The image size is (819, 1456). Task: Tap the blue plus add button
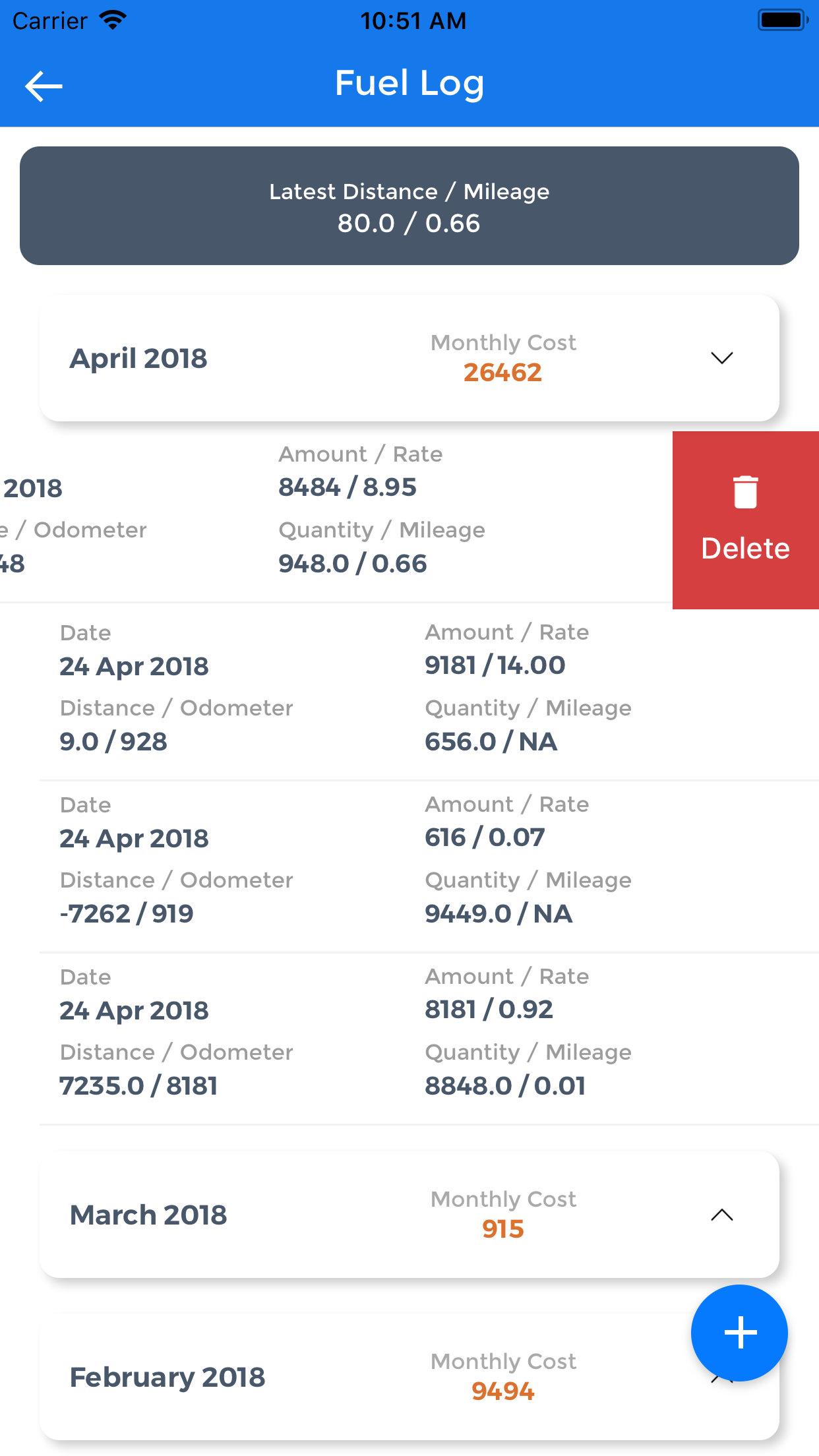pyautogui.click(x=739, y=1333)
